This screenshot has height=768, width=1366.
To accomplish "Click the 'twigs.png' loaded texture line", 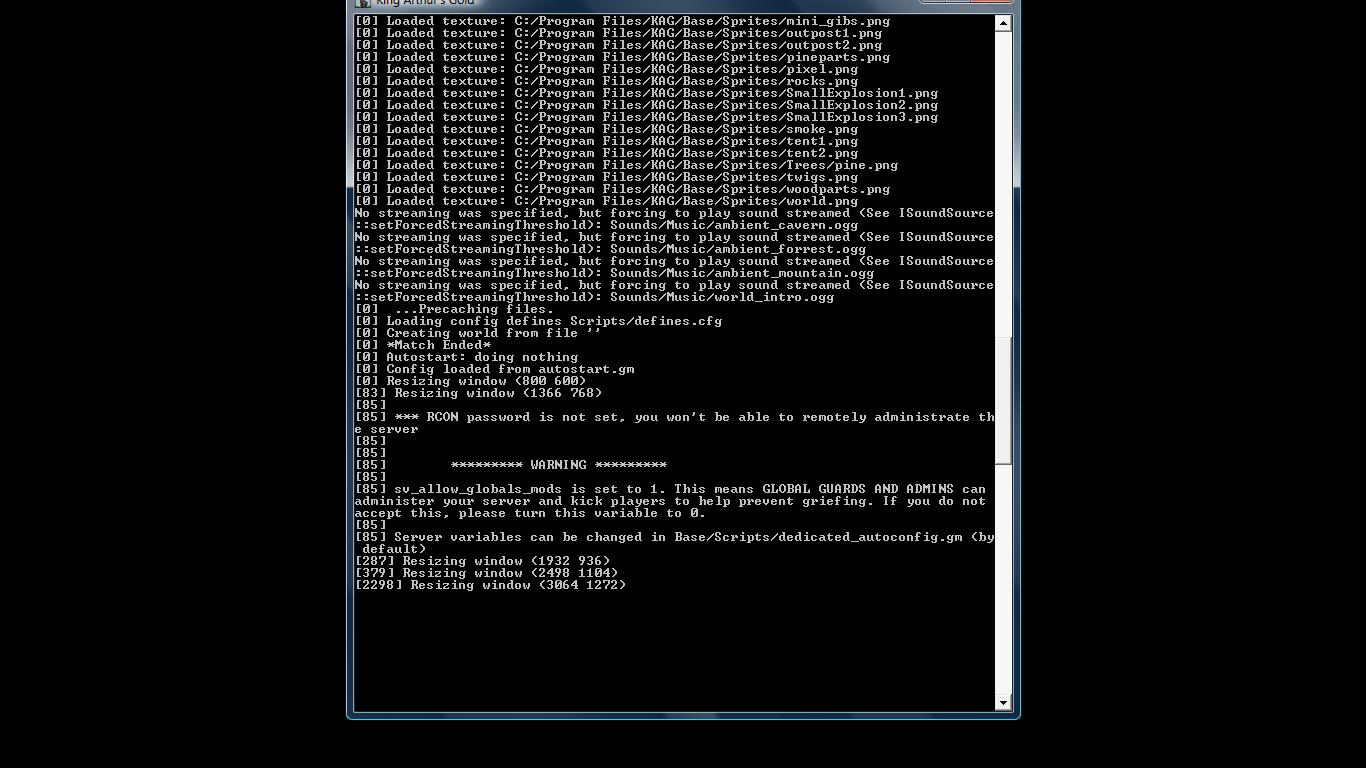I will click(x=606, y=177).
